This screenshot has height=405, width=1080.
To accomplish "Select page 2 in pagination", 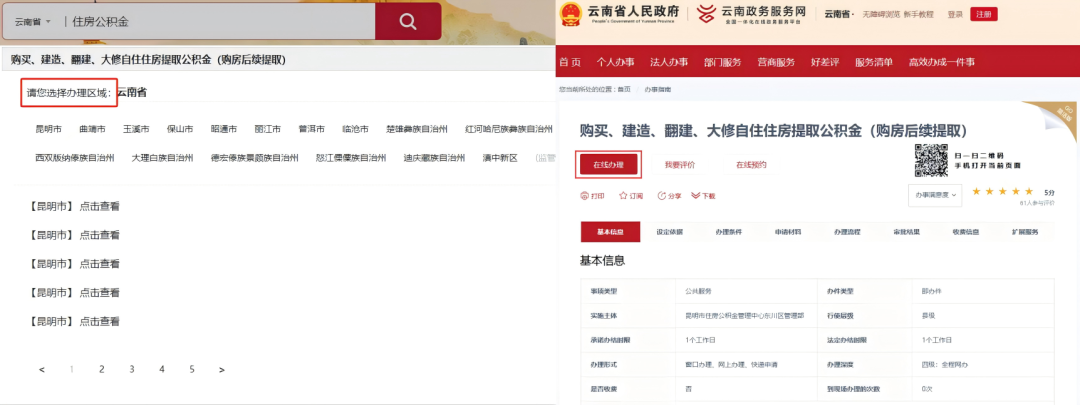I will click(x=101, y=369).
